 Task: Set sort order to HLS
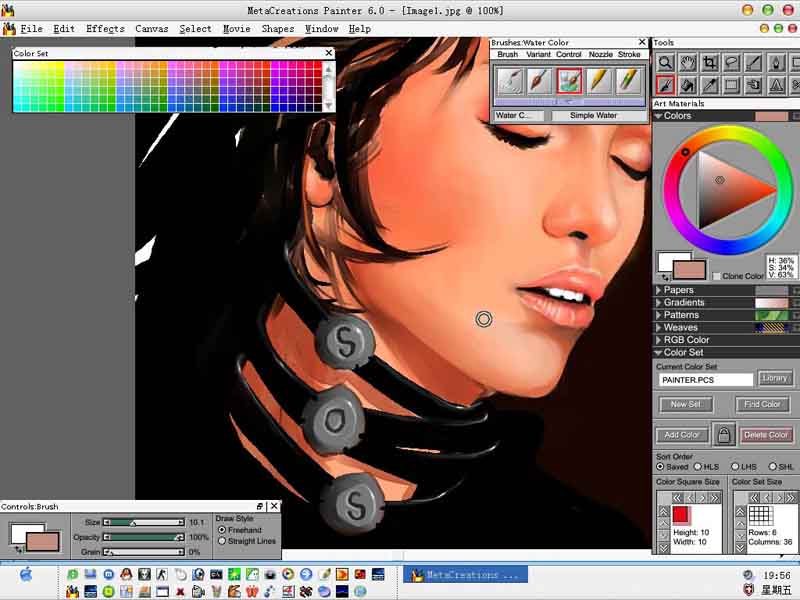pyautogui.click(x=698, y=467)
